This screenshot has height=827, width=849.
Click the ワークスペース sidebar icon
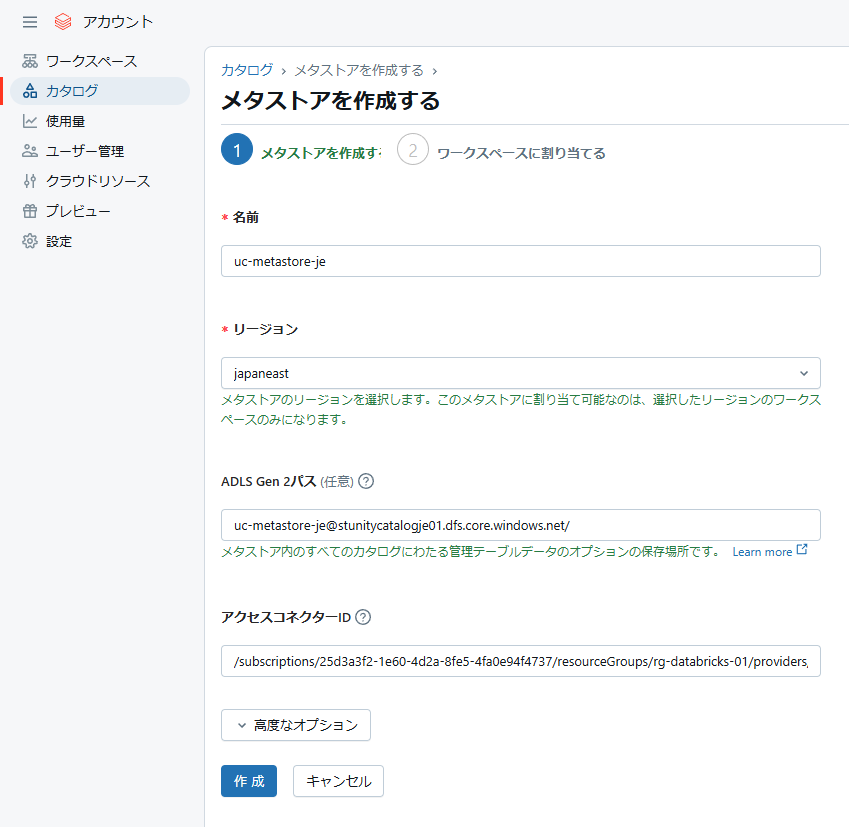[x=30, y=61]
